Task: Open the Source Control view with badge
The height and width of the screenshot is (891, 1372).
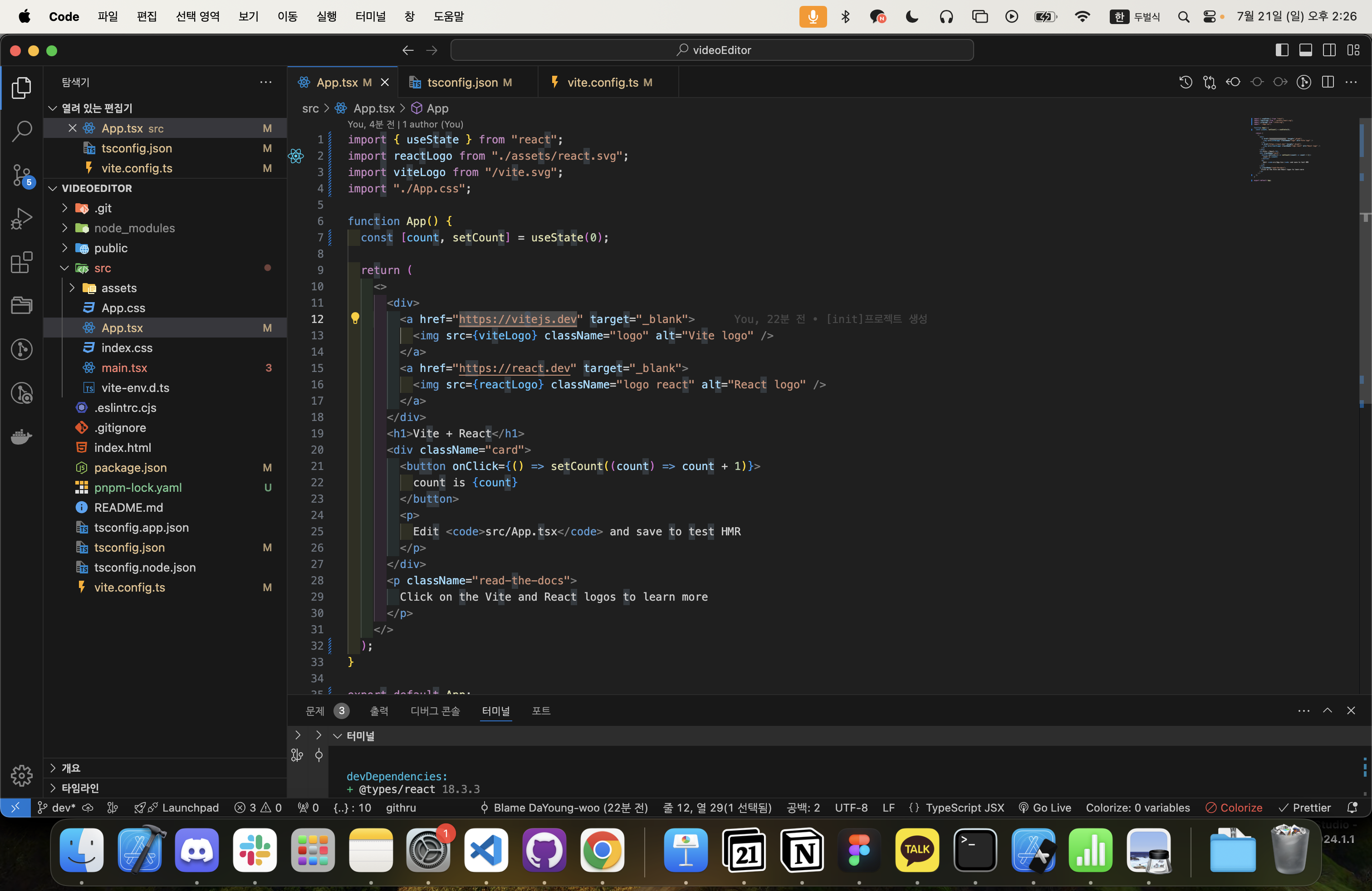Action: [21, 175]
